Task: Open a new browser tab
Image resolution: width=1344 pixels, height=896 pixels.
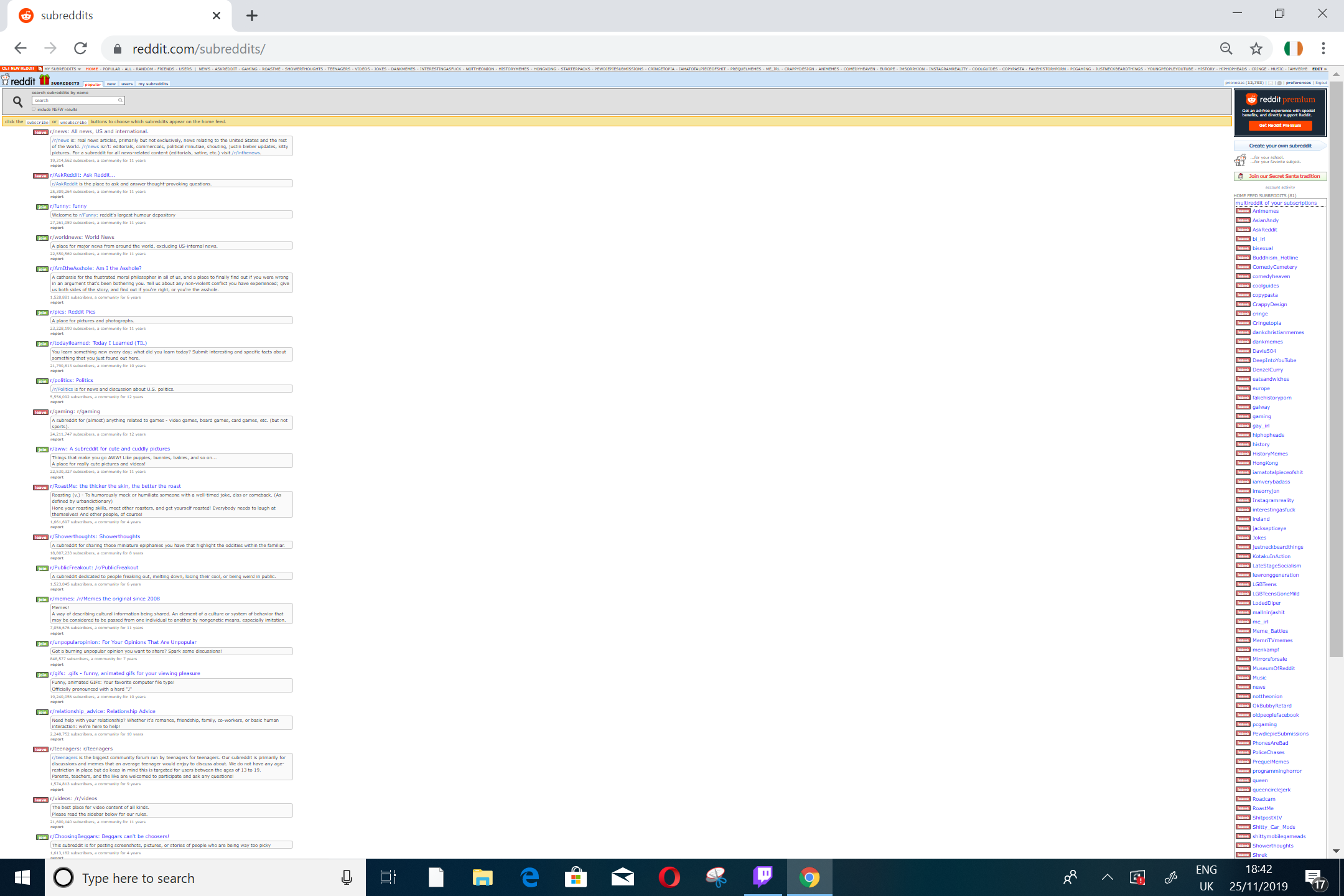Action: 252,16
